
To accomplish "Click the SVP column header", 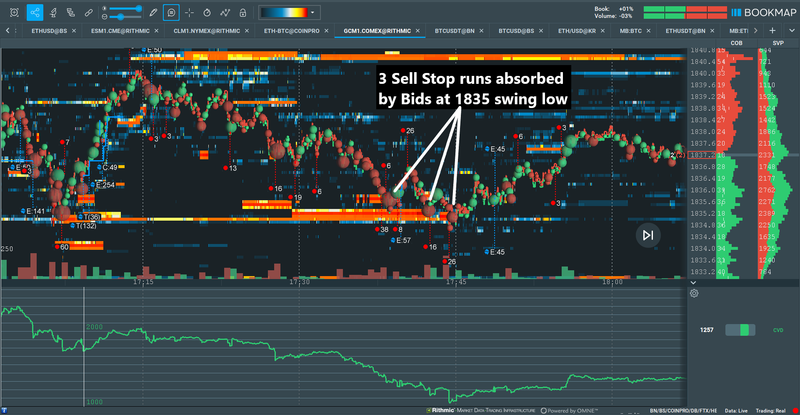I will pyautogui.click(x=778, y=43).
